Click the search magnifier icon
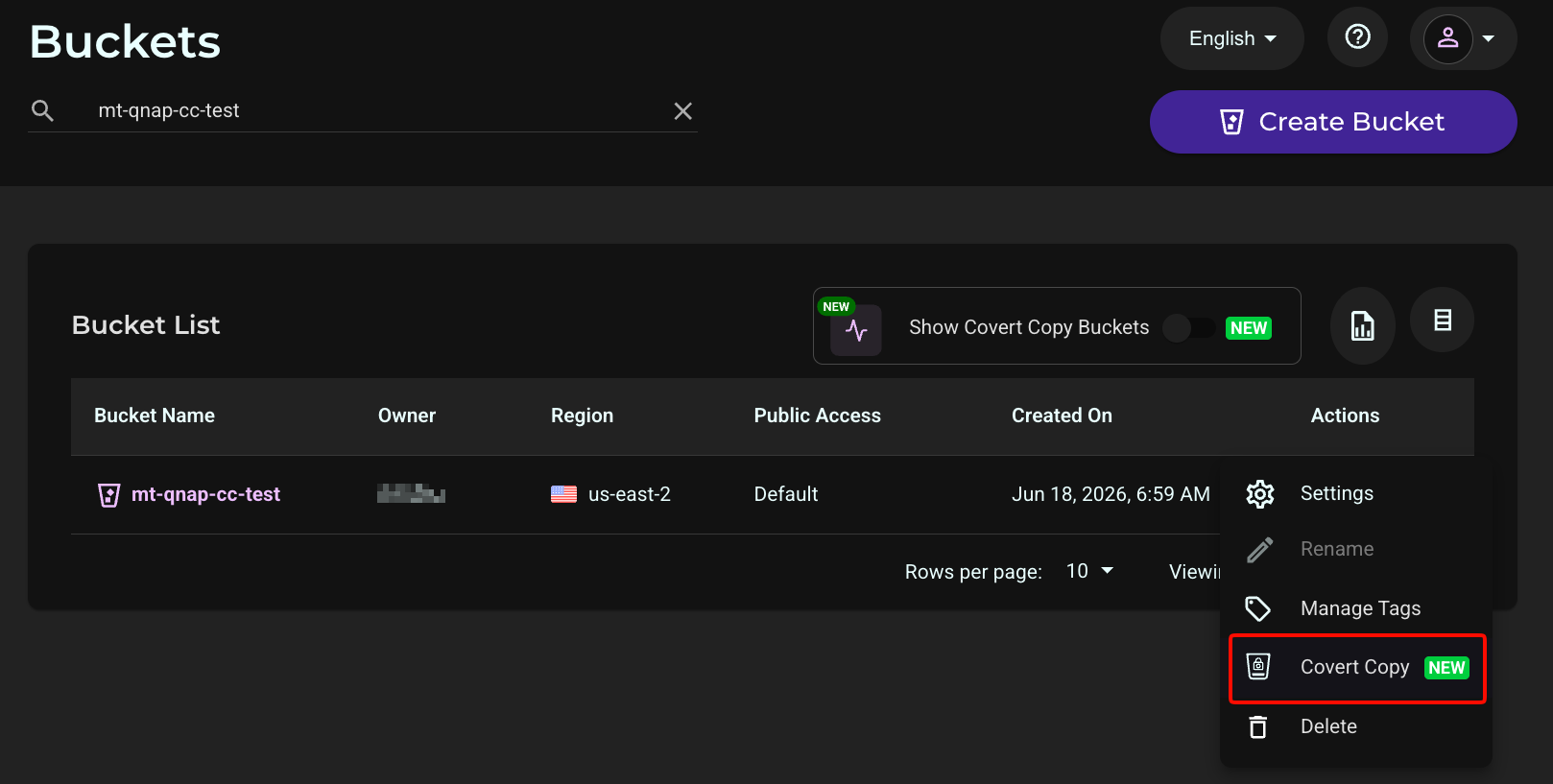Viewport: 1553px width, 784px height. point(42,110)
